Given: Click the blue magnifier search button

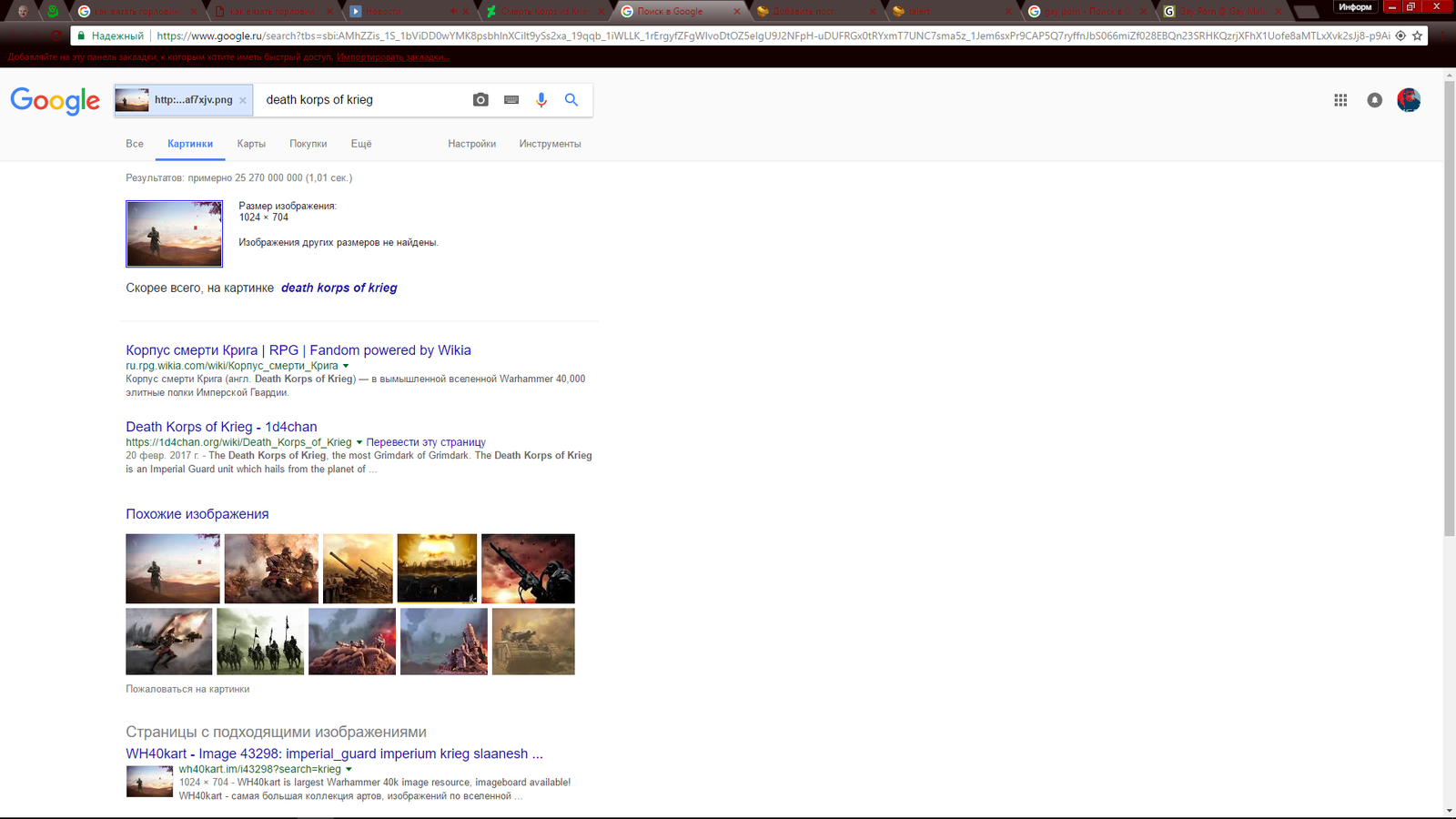Looking at the screenshot, I should 571,100.
